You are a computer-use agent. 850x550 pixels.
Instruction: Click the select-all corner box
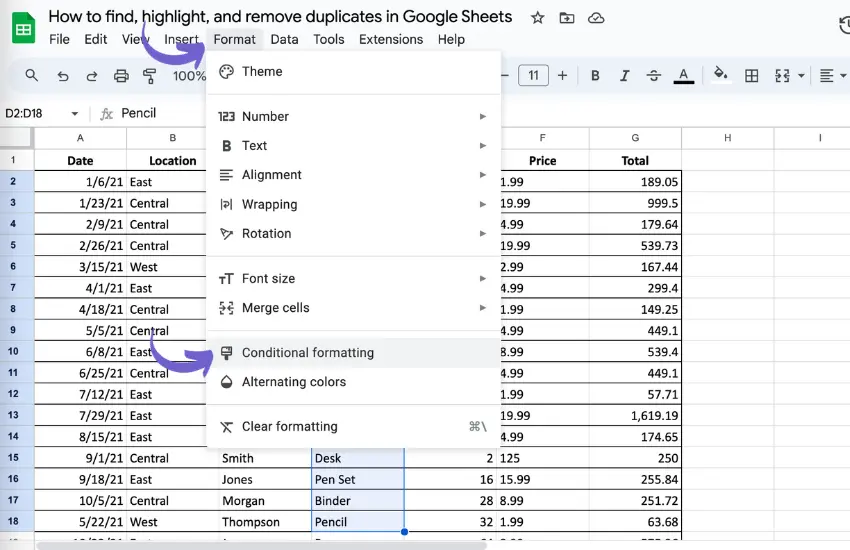pos(16,138)
